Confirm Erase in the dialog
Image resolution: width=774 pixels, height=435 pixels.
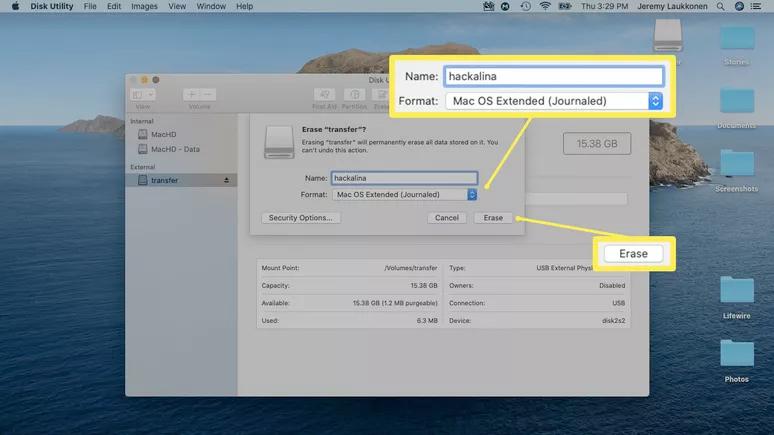(x=493, y=218)
